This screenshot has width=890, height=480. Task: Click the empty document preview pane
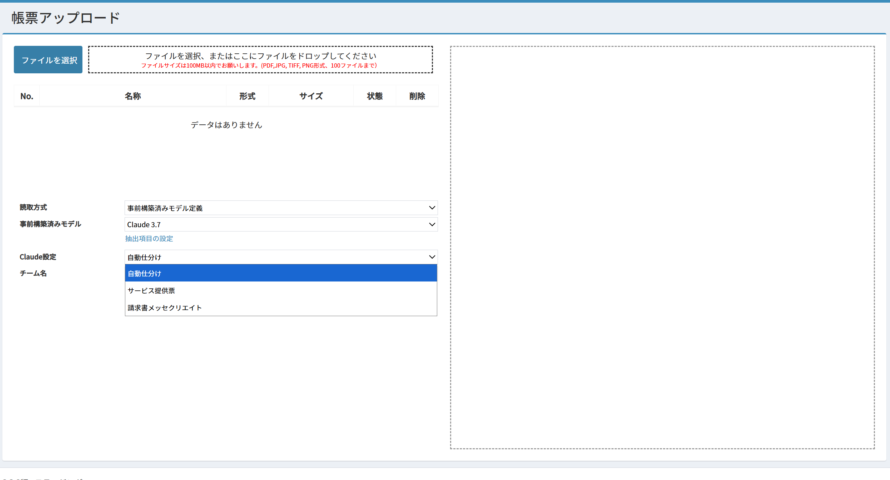point(662,247)
